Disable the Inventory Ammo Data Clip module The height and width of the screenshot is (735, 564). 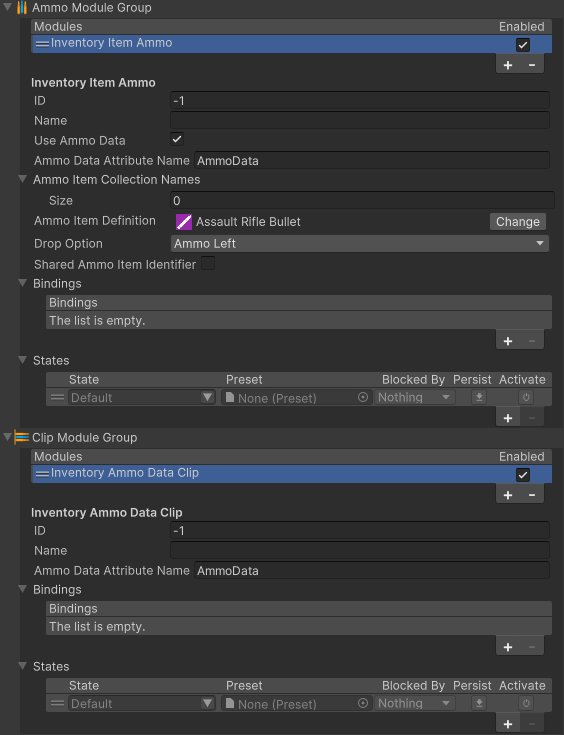pyautogui.click(x=523, y=475)
